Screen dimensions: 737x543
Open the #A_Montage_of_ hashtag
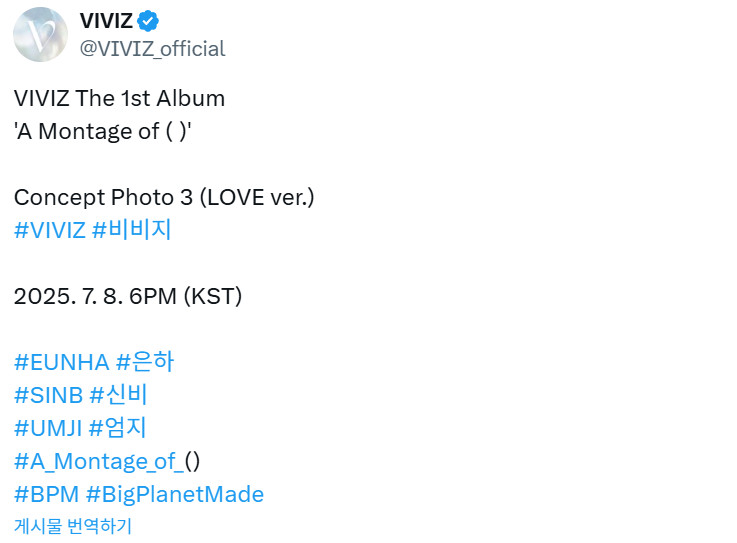pos(98,461)
